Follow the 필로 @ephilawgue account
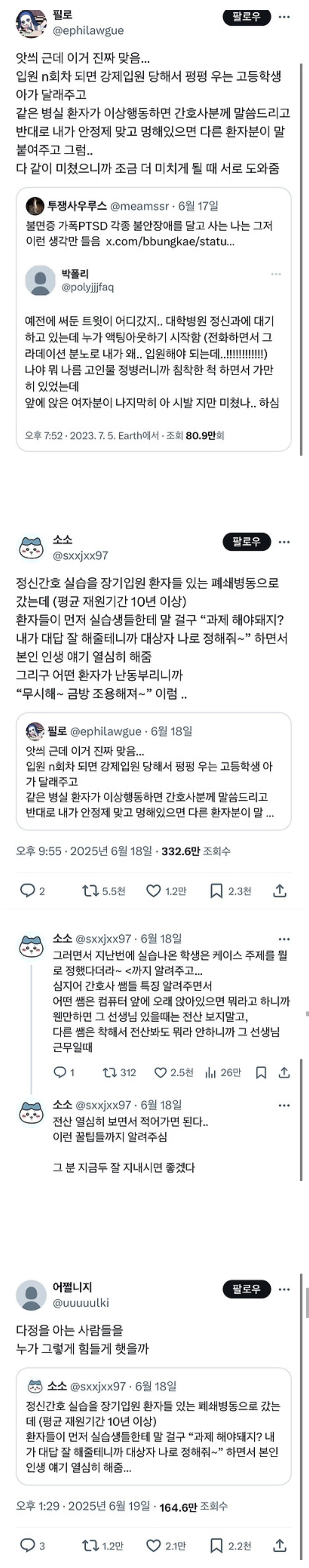 (246, 16)
